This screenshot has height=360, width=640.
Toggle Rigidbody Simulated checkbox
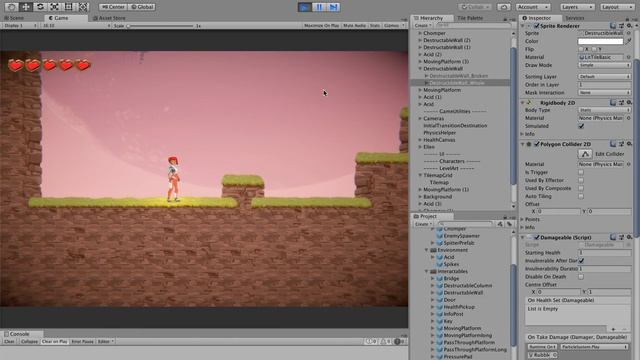click(x=581, y=126)
